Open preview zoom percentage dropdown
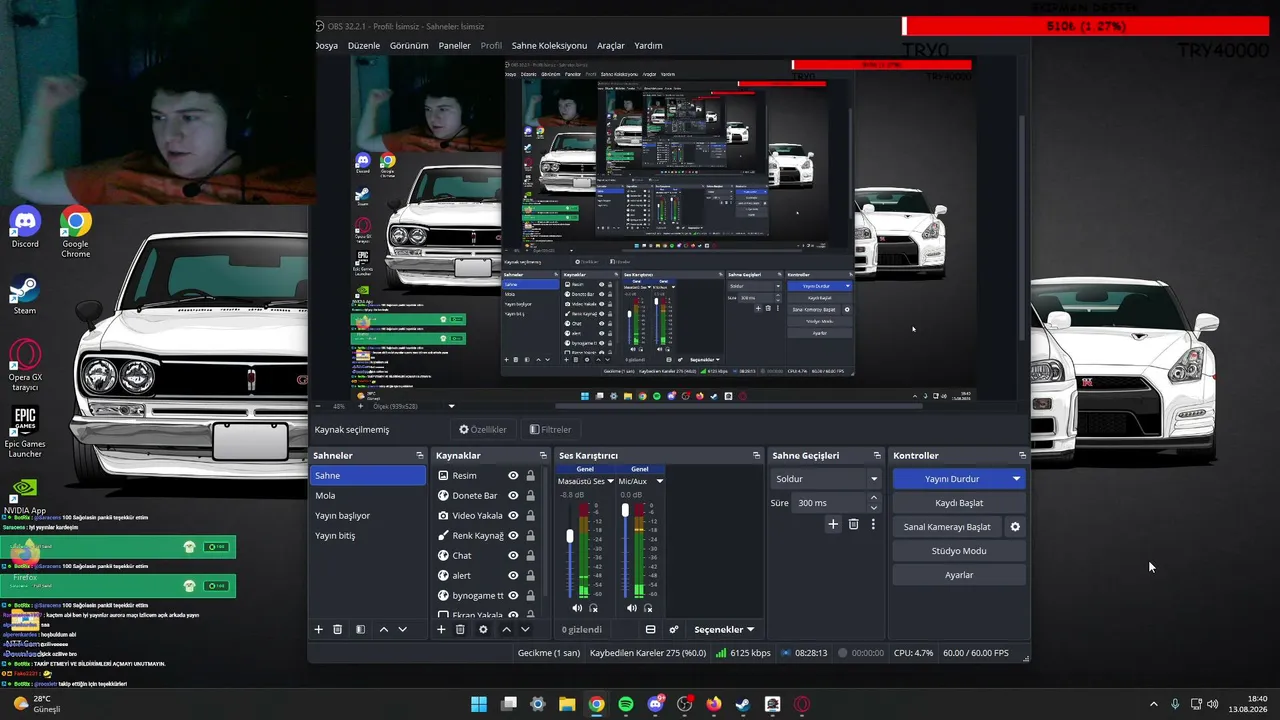1280x720 pixels. pyautogui.click(x=451, y=406)
